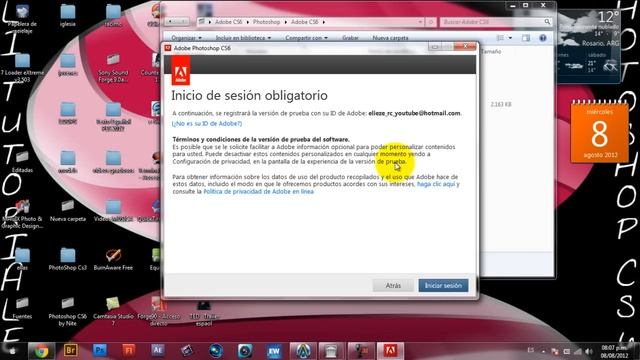Click the Adobe installer icon in taskbar
The image size is (640, 360).
[x=390, y=351]
